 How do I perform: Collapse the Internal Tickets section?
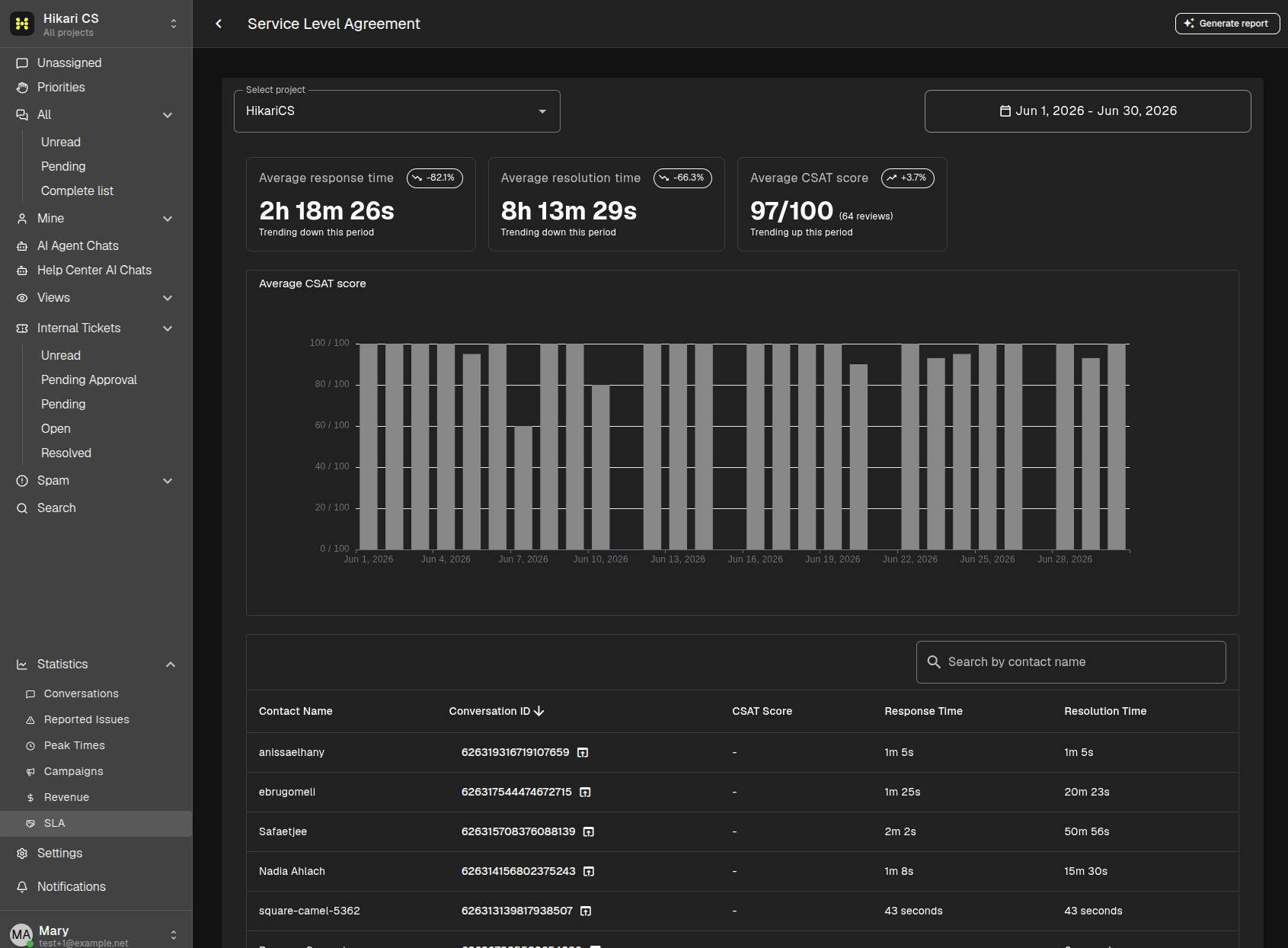click(x=168, y=328)
